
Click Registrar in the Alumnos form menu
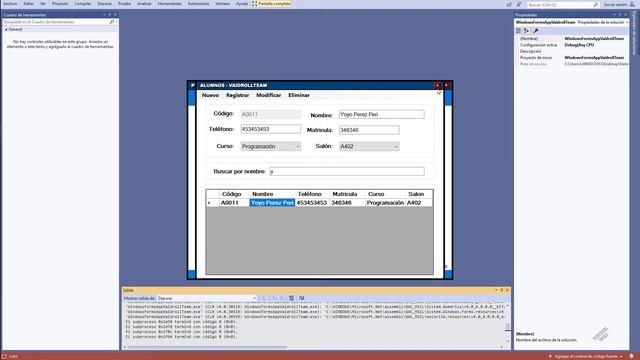tap(238, 95)
